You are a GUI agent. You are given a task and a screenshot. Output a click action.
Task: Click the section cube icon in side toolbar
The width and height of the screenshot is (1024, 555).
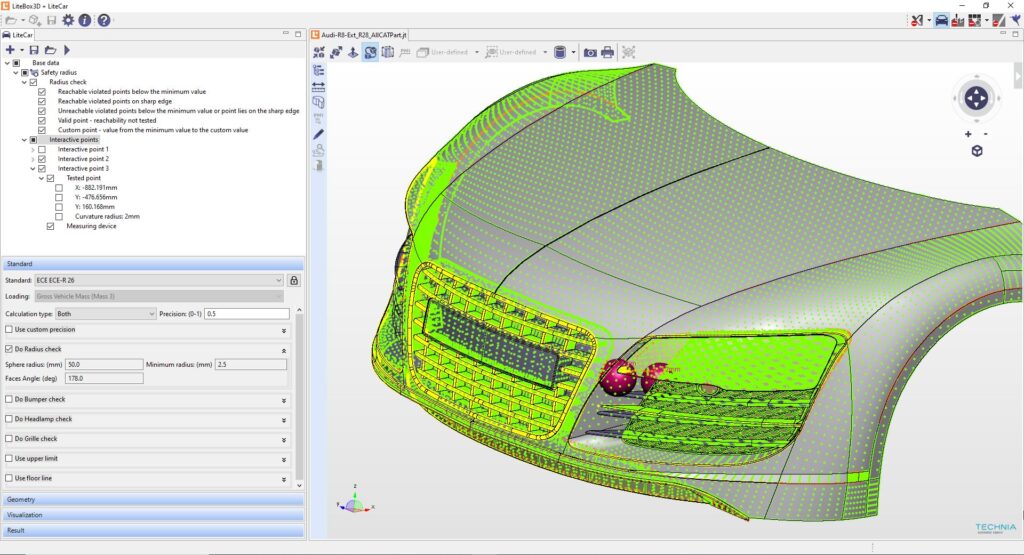[319, 102]
